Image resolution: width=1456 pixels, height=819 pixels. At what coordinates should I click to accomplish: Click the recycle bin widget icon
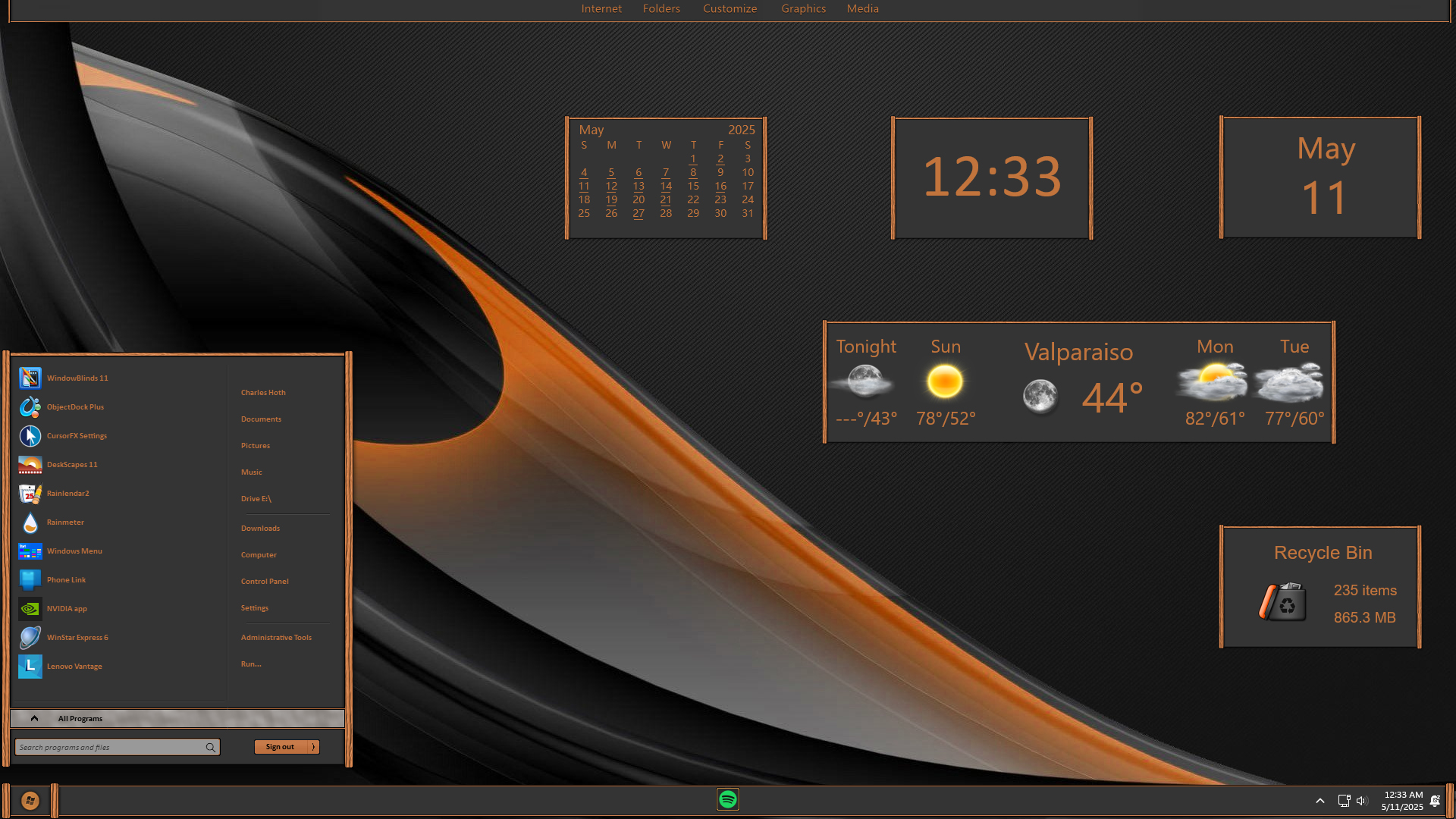click(x=1283, y=603)
